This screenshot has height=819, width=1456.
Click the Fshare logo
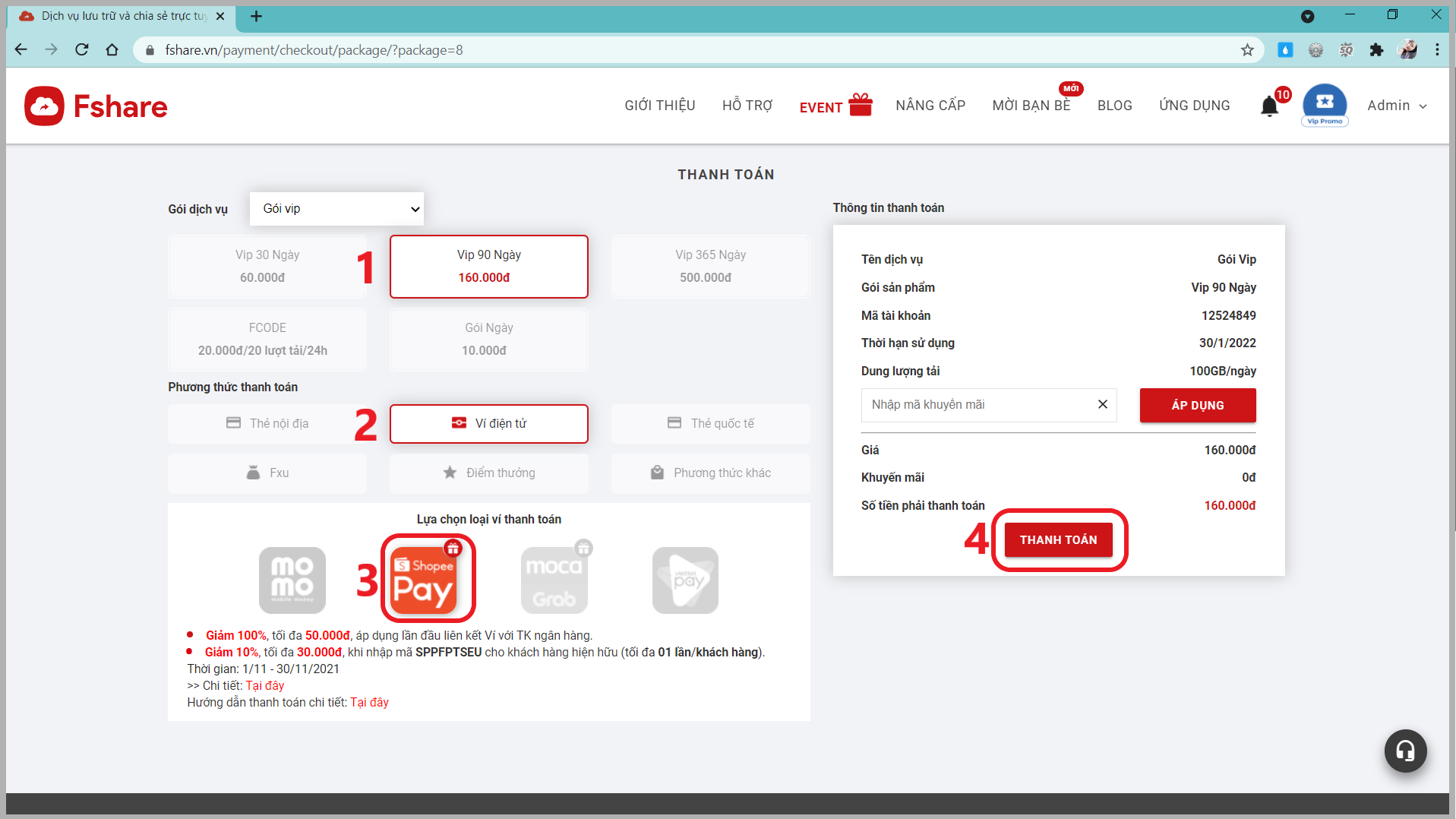pos(96,106)
